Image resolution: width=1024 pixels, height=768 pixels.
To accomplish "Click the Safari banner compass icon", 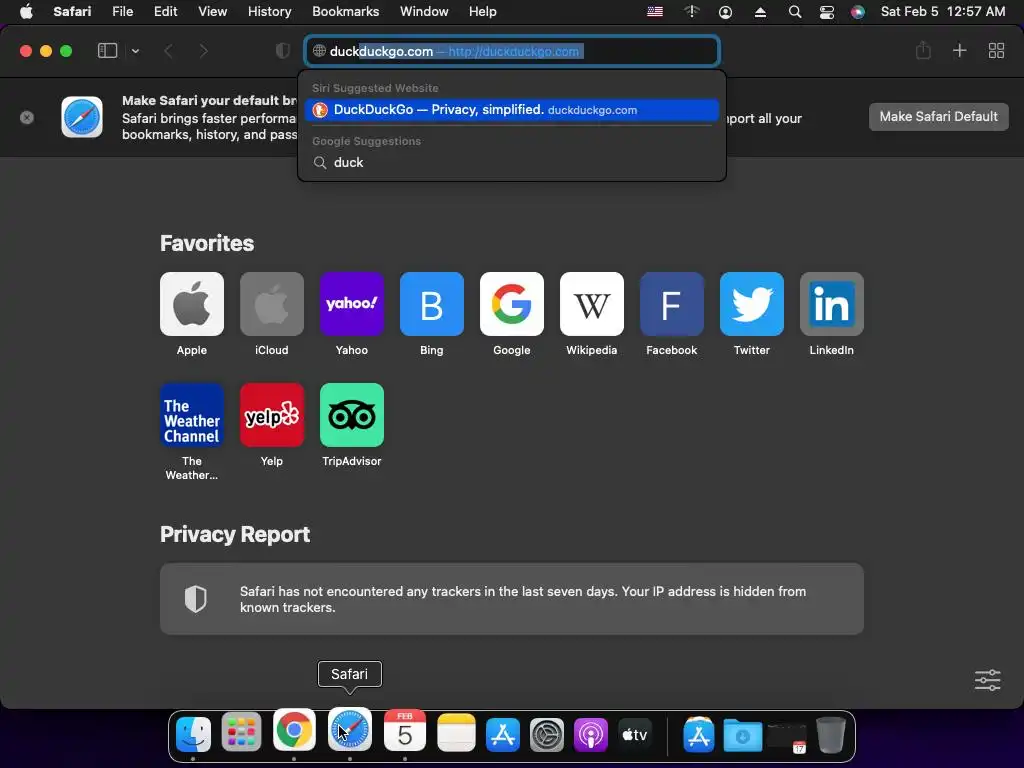I will point(82,117).
